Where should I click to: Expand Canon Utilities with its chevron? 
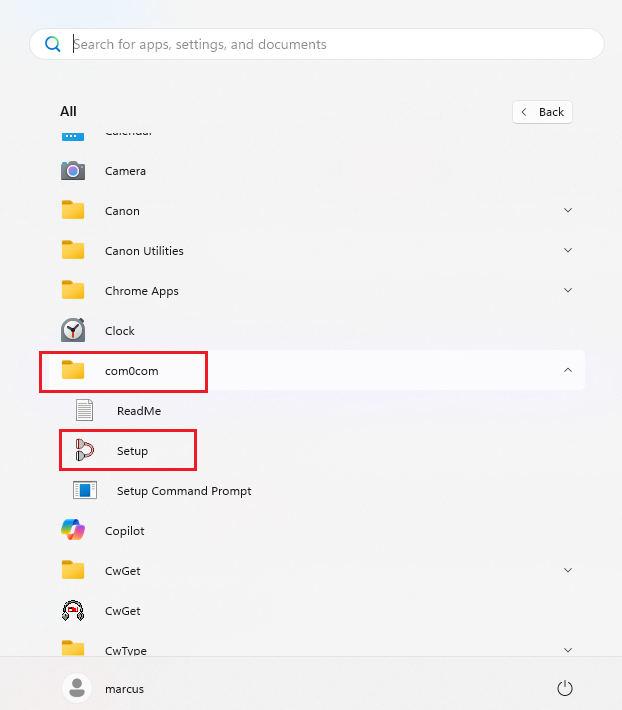click(568, 250)
